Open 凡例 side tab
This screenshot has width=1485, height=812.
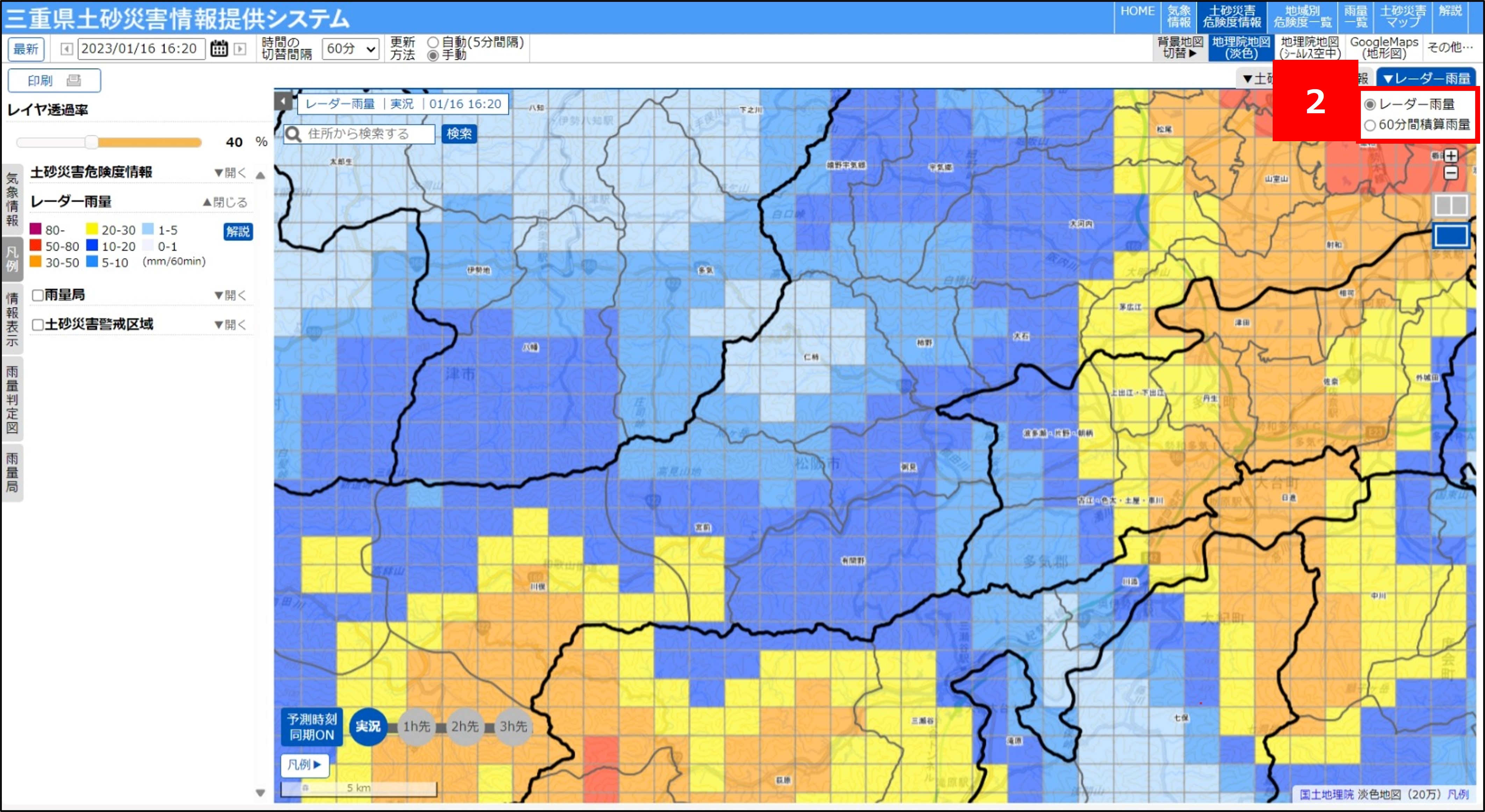coord(12,259)
